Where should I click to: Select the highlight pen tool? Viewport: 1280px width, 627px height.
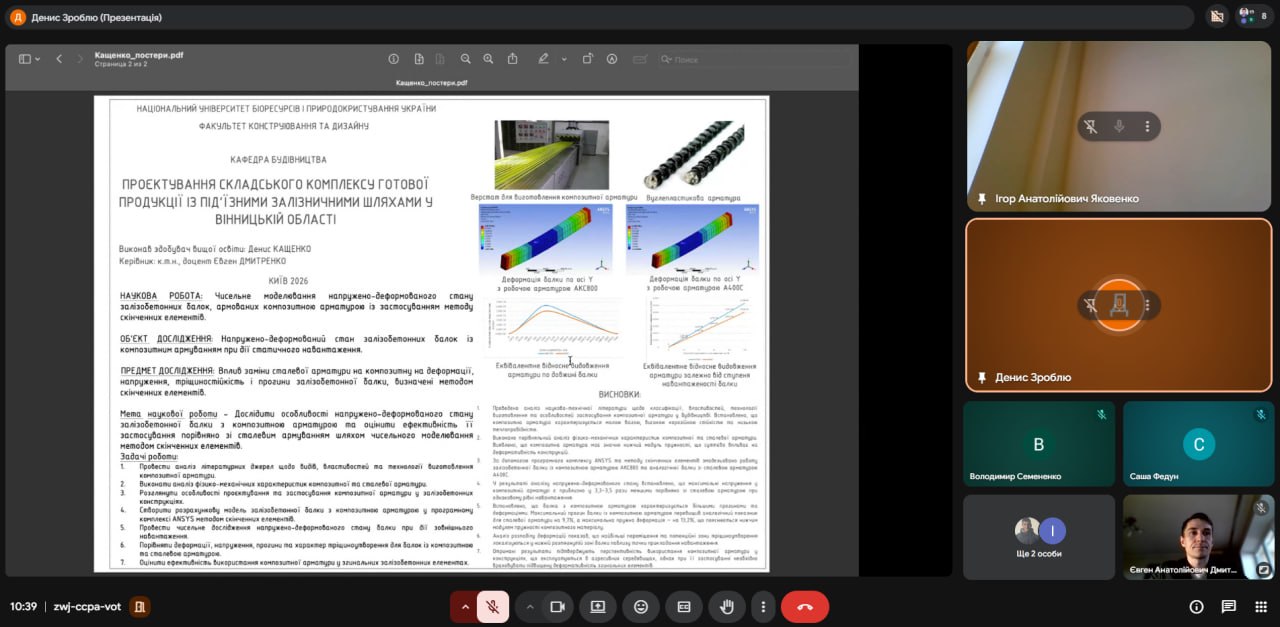[543, 59]
